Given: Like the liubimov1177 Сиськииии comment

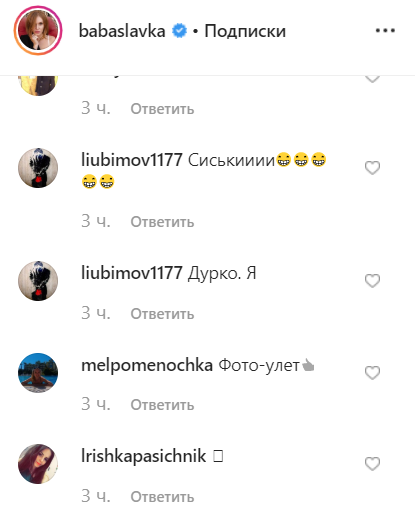Looking at the screenshot, I should (372, 168).
